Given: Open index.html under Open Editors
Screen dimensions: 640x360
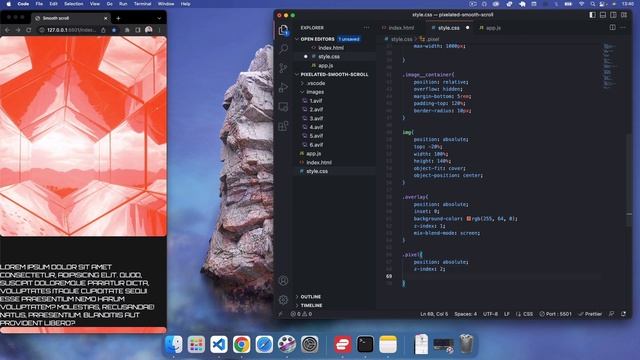Looking at the screenshot, I should (331, 48).
